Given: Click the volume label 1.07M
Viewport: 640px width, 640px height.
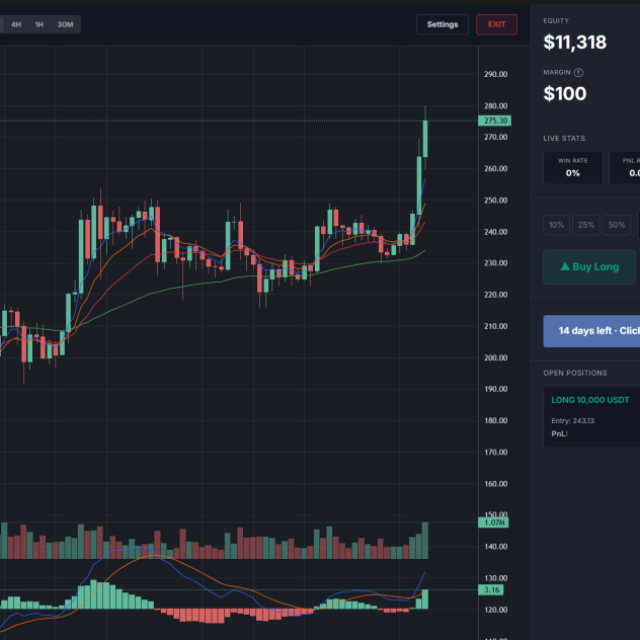Looking at the screenshot, I should tap(493, 522).
